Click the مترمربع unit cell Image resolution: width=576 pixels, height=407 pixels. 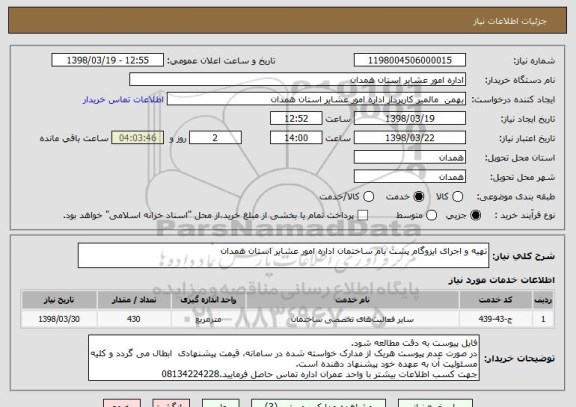208,319
